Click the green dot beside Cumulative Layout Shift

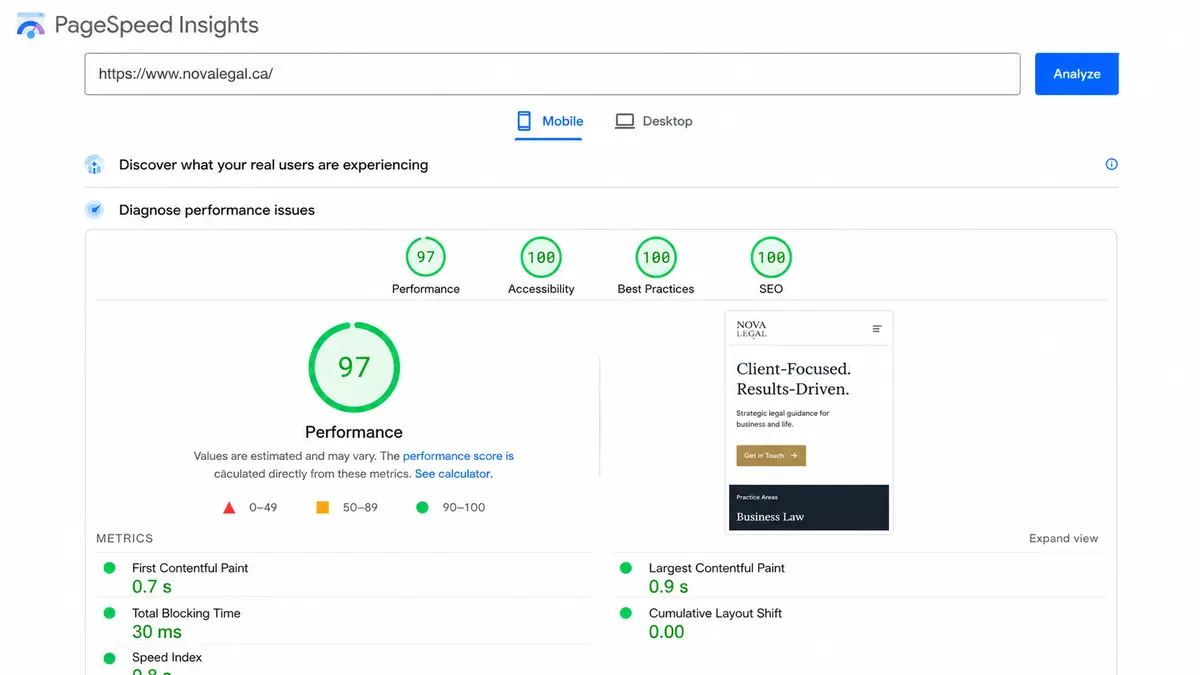(x=626, y=613)
